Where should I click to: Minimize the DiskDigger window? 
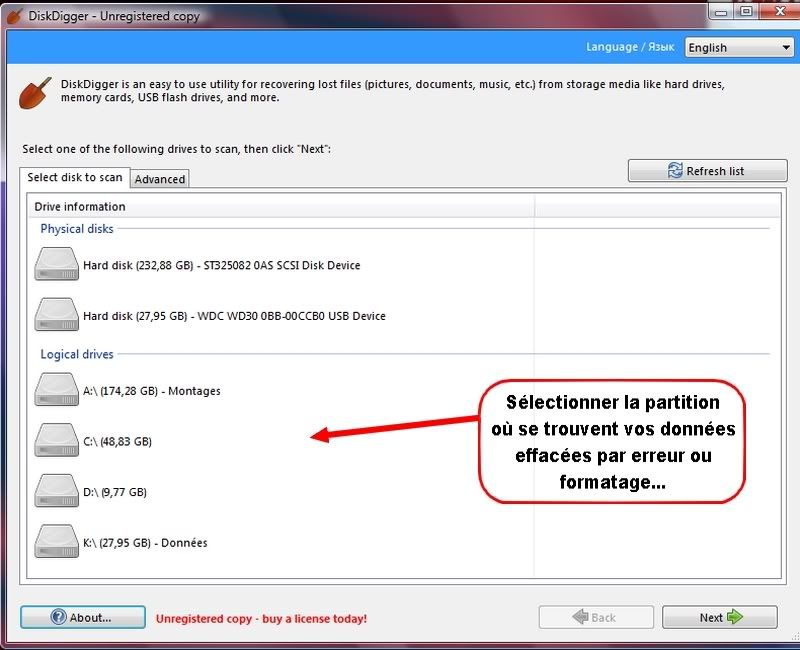click(x=721, y=12)
